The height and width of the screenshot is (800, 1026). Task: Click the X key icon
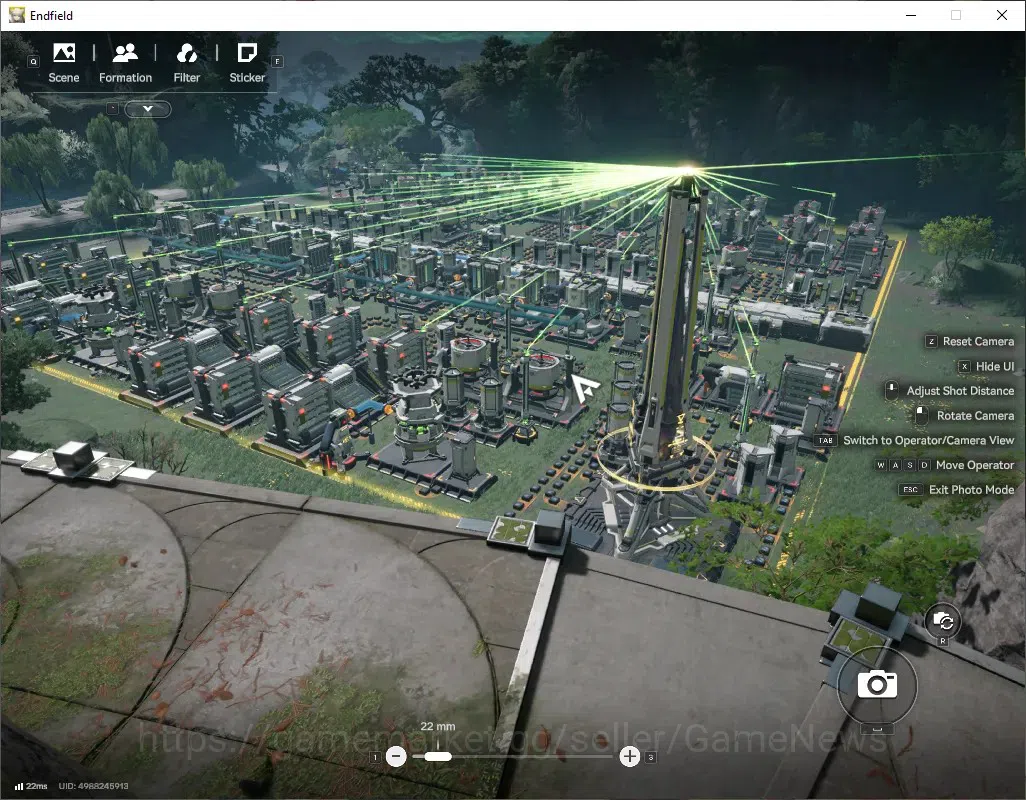point(964,366)
